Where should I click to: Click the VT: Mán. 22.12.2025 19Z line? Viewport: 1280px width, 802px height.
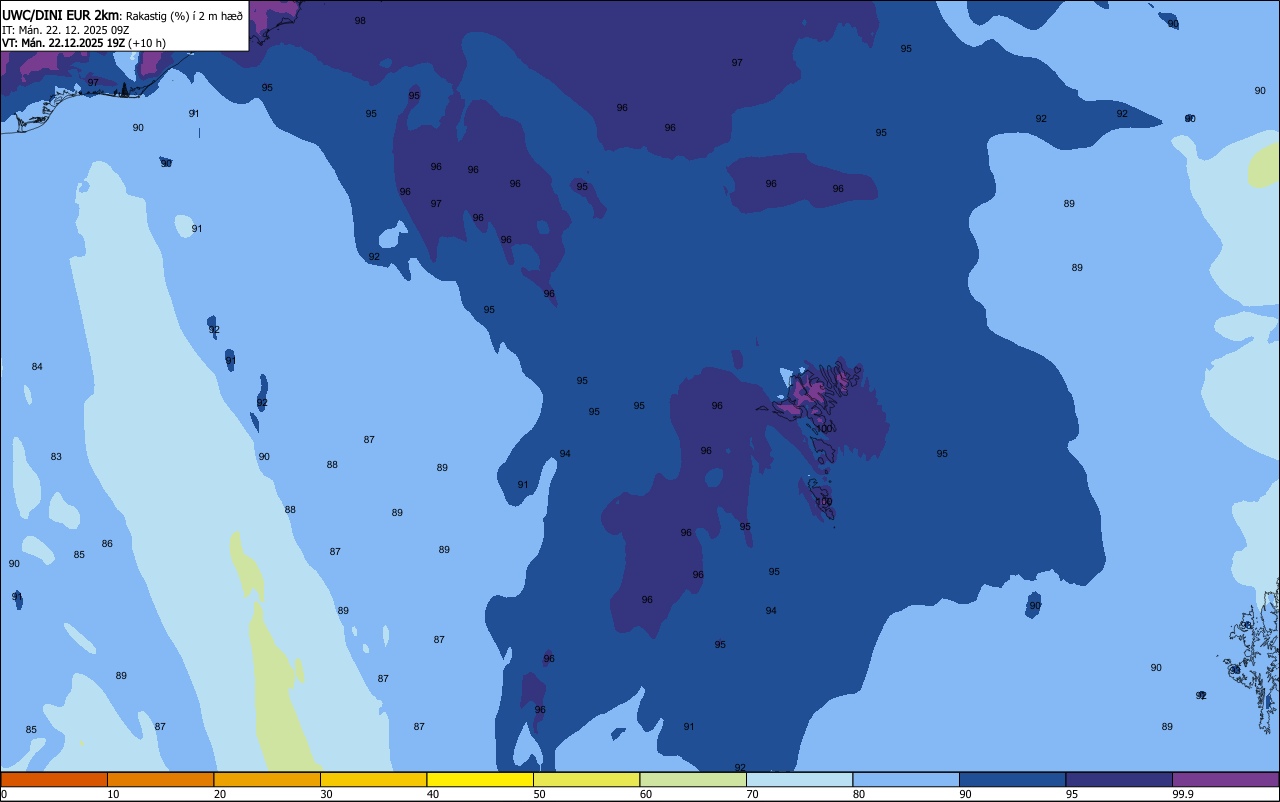(63, 43)
